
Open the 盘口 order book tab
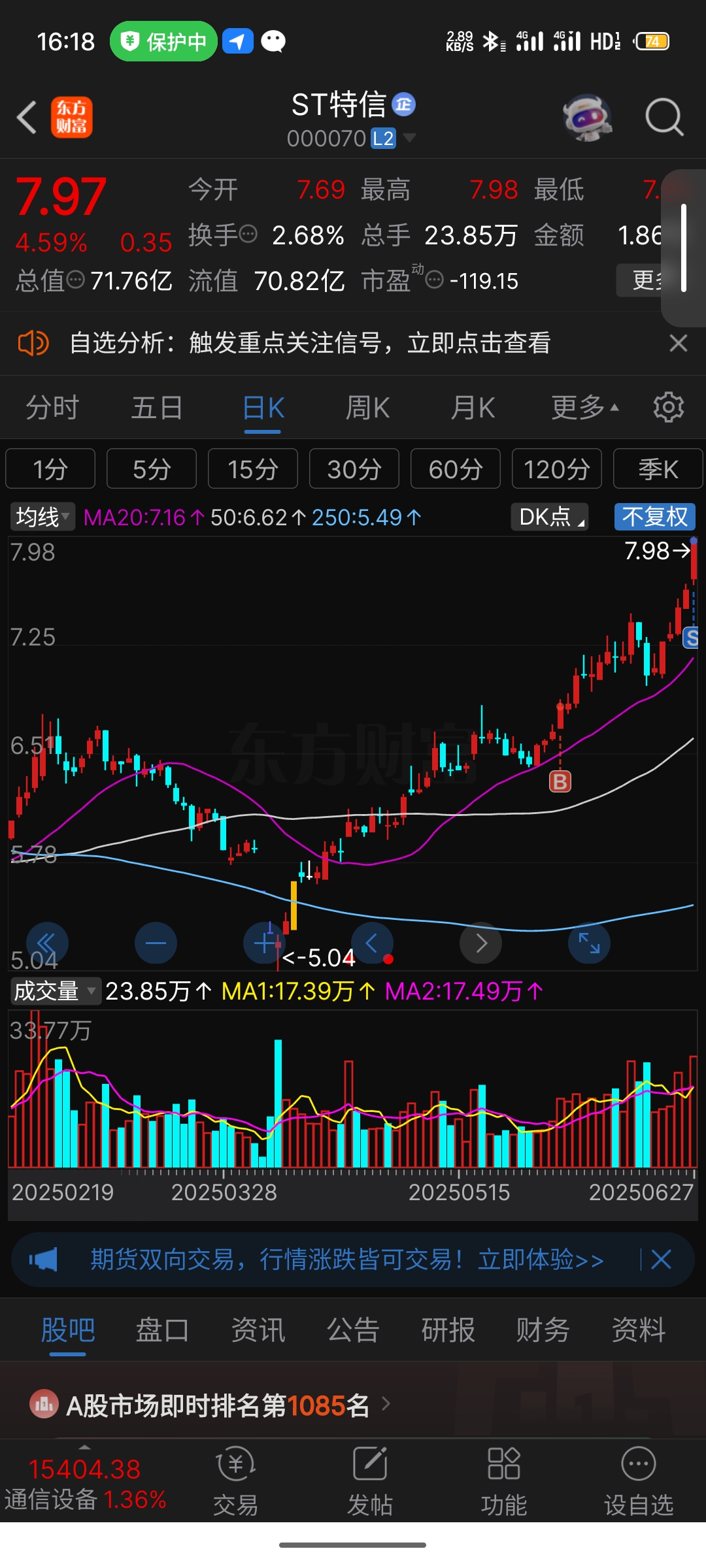(163, 1330)
